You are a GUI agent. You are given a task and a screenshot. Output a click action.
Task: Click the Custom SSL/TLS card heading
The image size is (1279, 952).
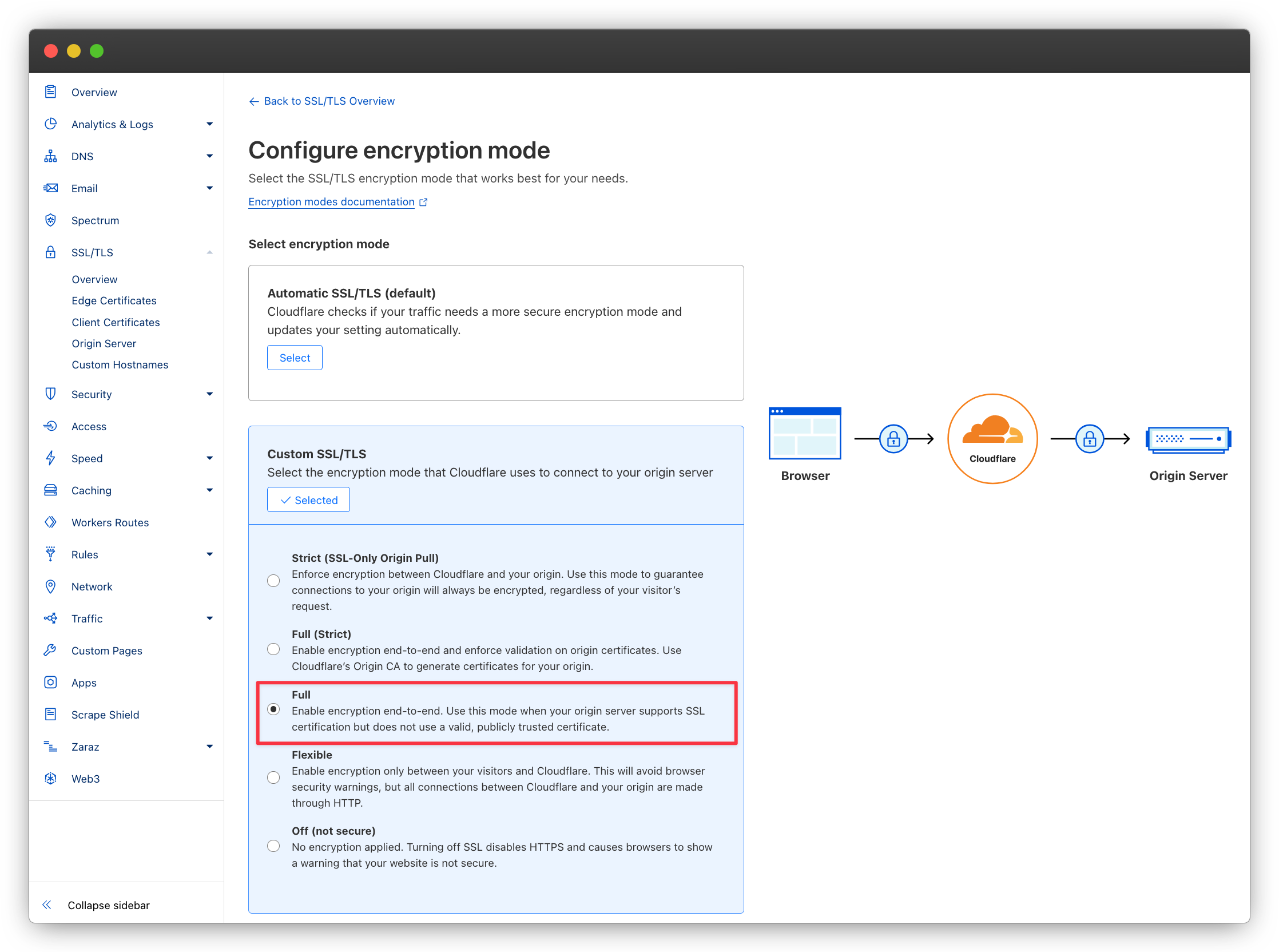(x=317, y=454)
